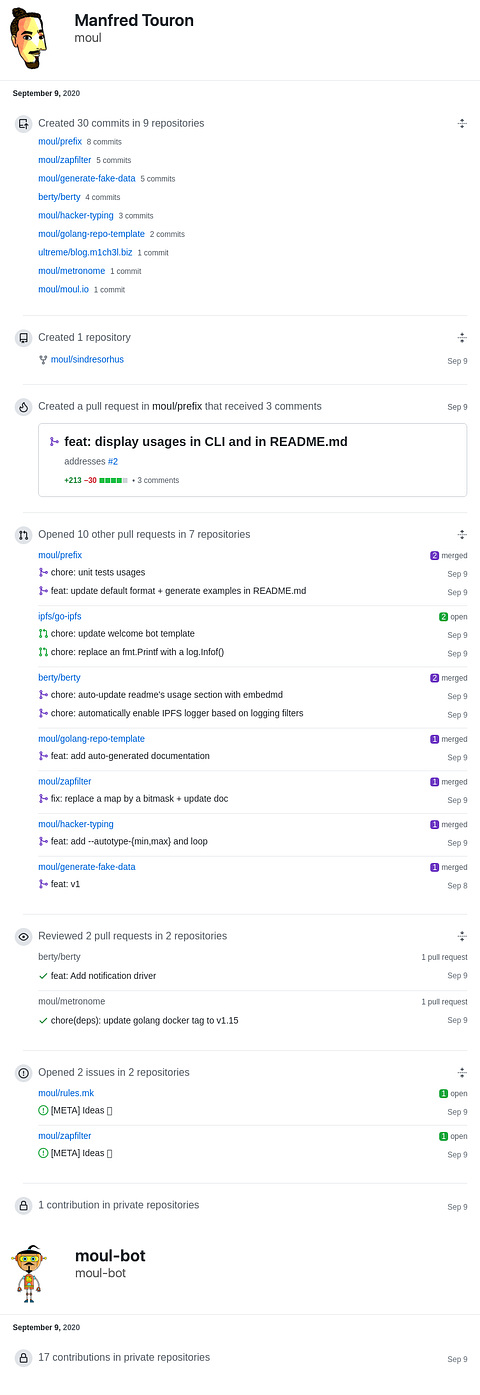Screen dimensions: 480x1395
Task: Collapse the Opened 10 other pull requests section
Action: (462, 535)
